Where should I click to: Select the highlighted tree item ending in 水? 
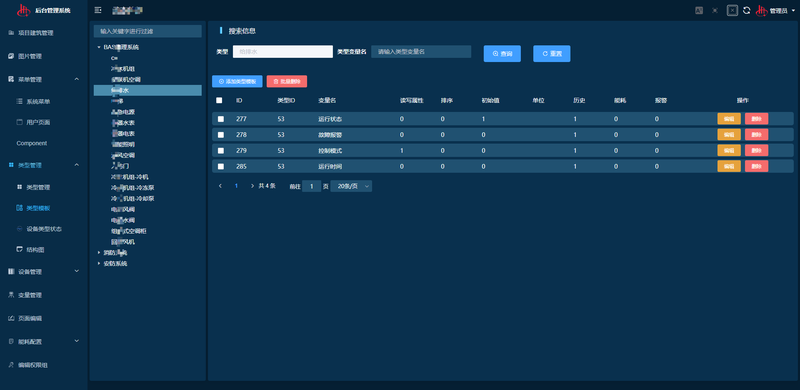tap(148, 90)
